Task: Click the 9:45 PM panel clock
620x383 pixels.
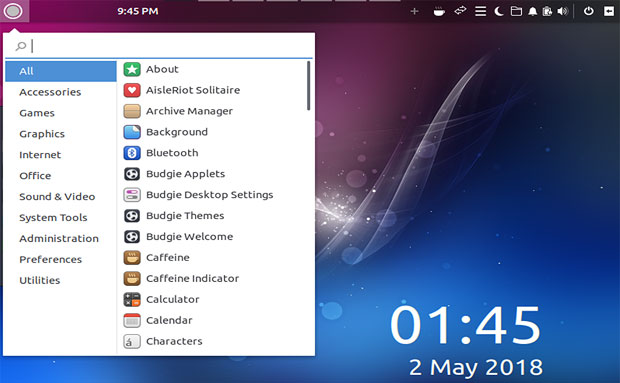Action: (138, 11)
